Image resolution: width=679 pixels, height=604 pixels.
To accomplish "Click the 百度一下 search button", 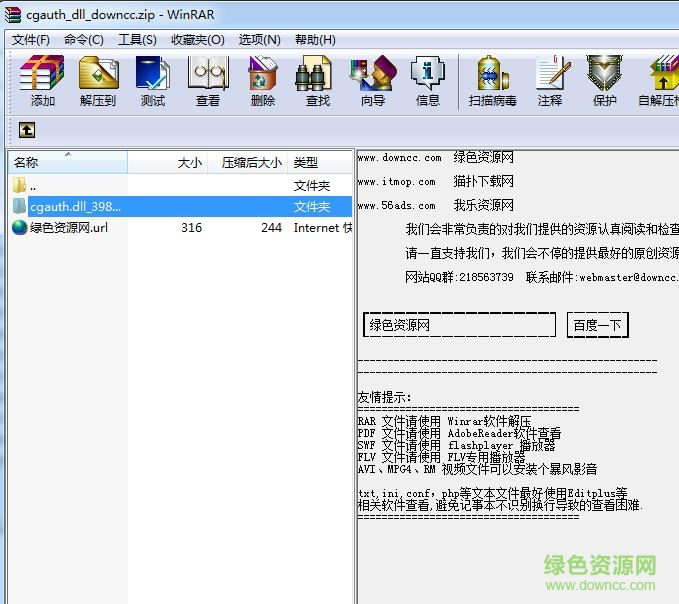I will pyautogui.click(x=598, y=325).
